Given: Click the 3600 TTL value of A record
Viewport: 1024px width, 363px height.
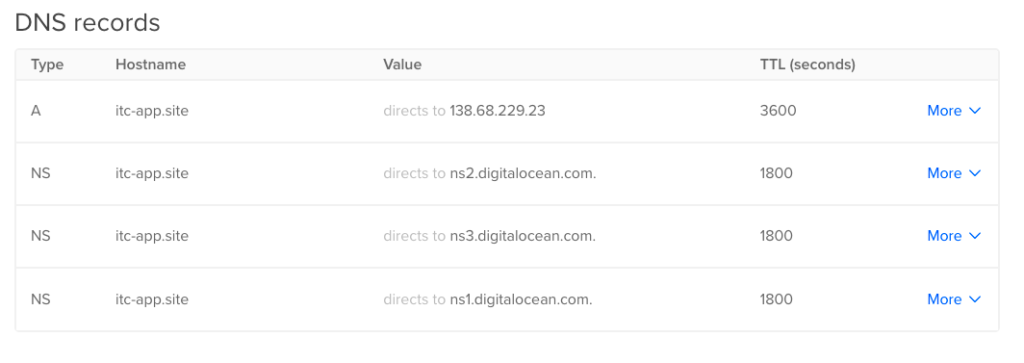Looking at the screenshot, I should click(x=778, y=111).
